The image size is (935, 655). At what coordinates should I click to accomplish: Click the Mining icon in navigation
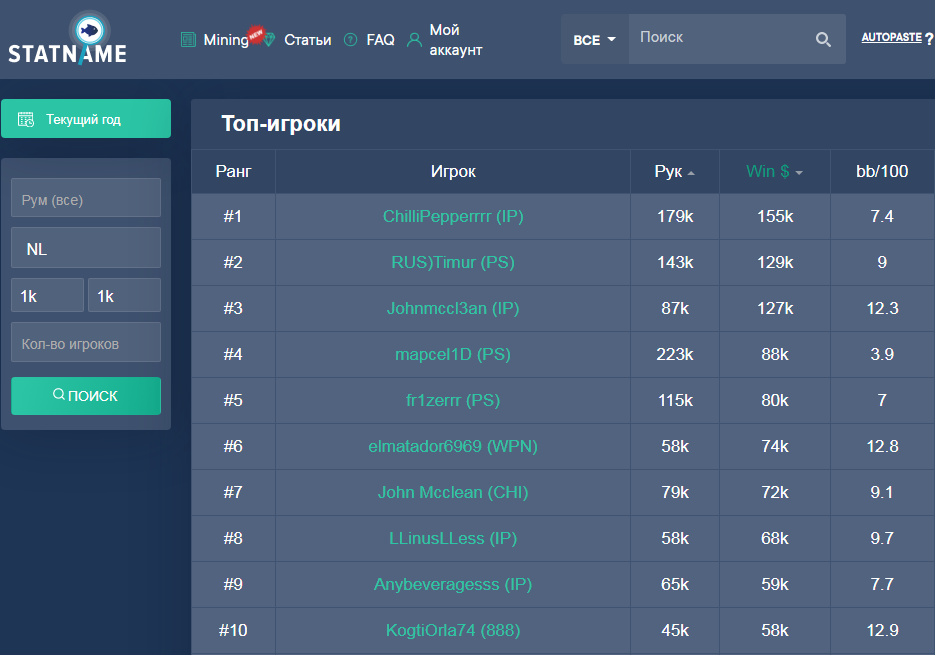[188, 40]
